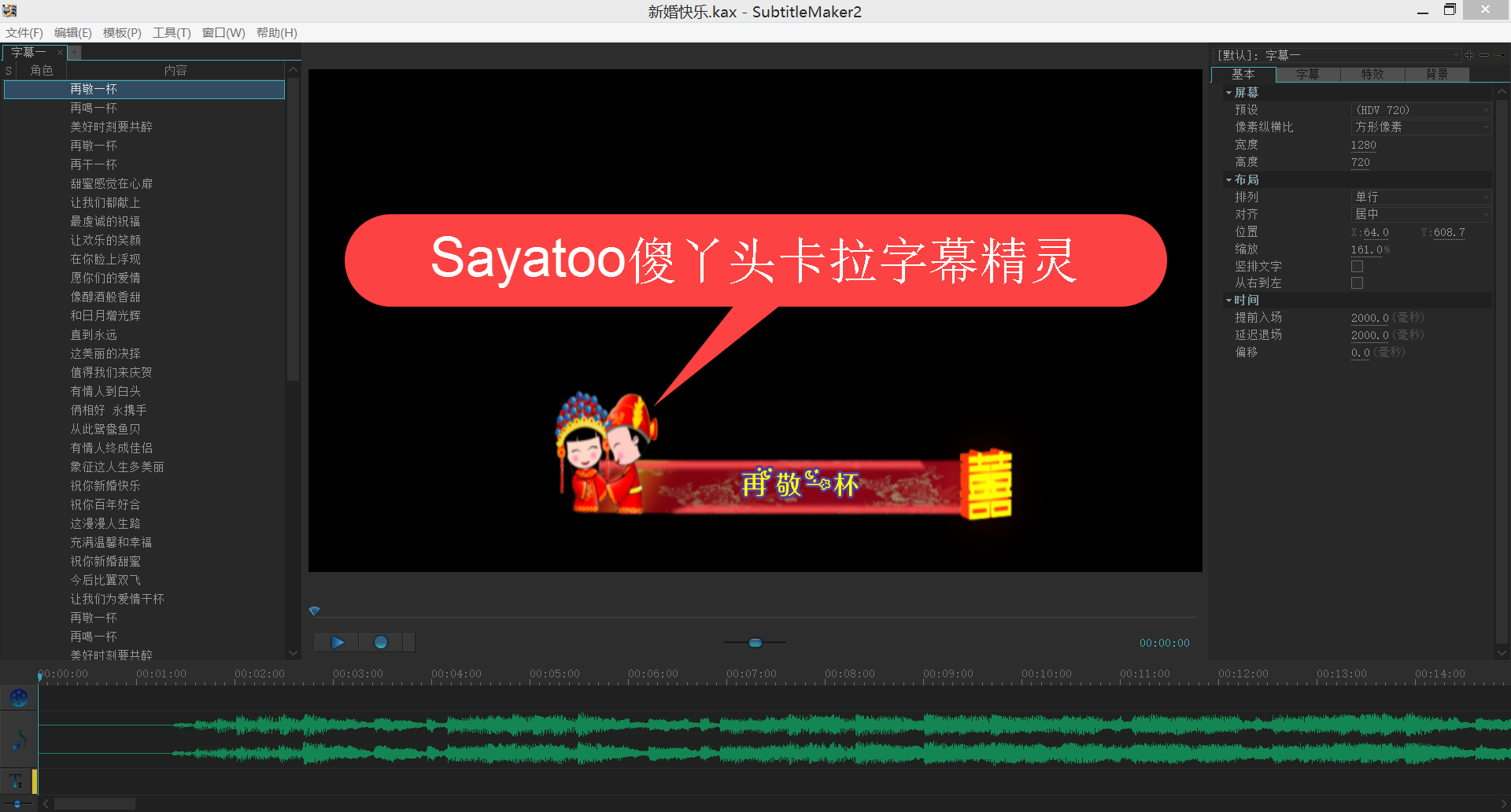Toggle the 从右到左 checkbox
This screenshot has width=1511, height=812.
point(1358,283)
